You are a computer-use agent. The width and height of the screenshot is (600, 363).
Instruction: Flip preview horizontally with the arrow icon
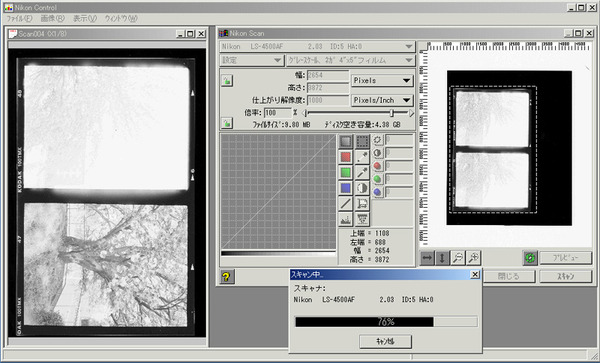(x=427, y=258)
